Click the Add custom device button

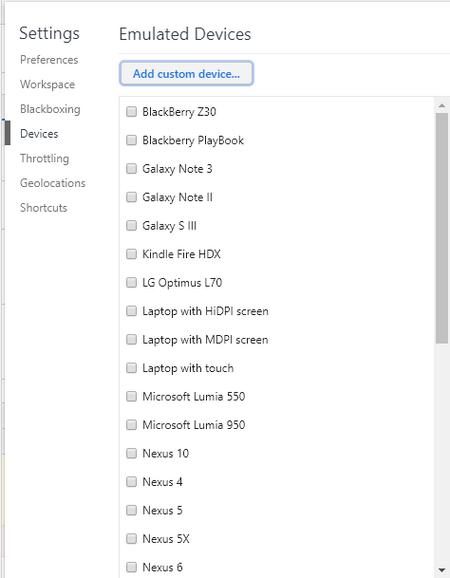tap(186, 73)
